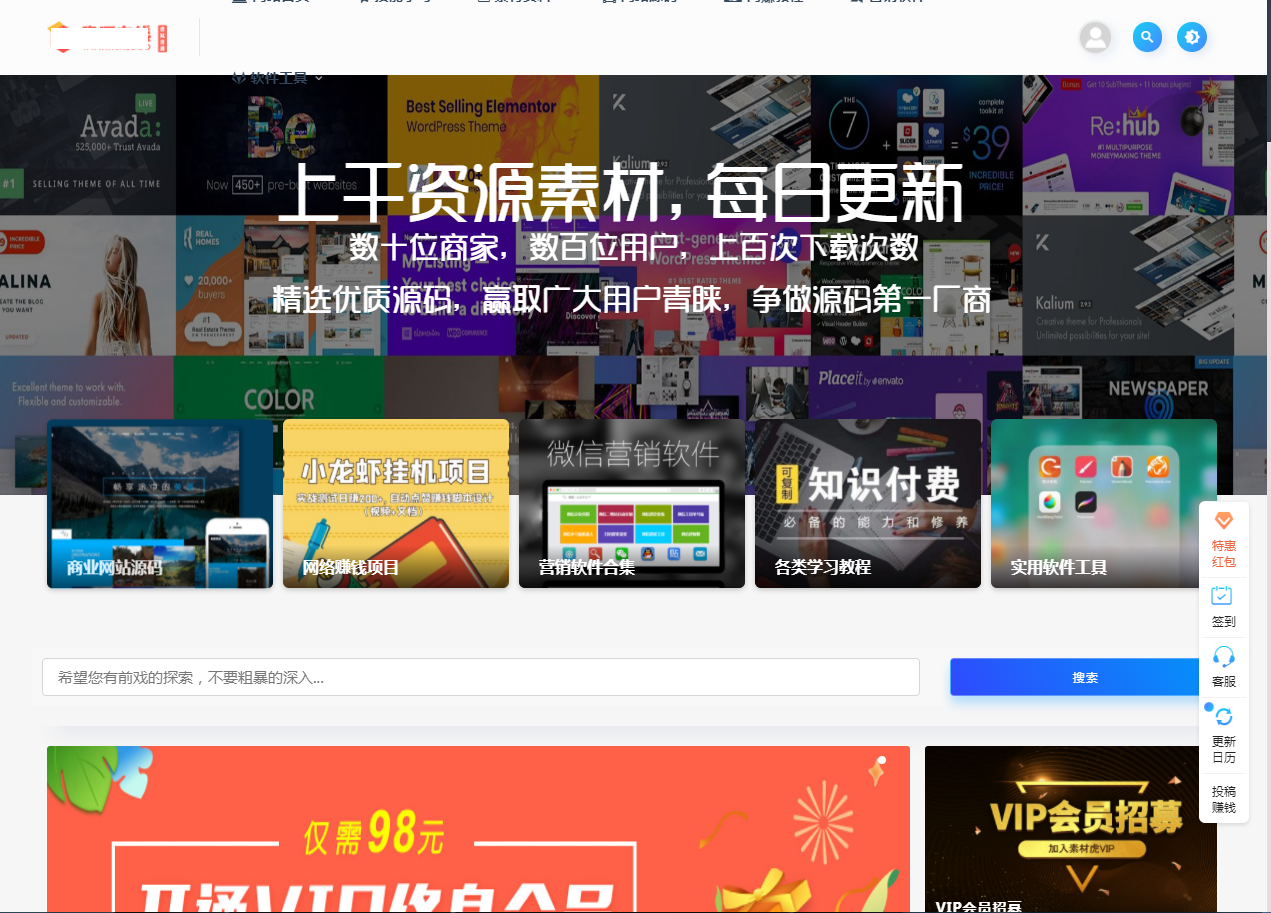Expand the 软件工具 category dropdown

(276, 77)
